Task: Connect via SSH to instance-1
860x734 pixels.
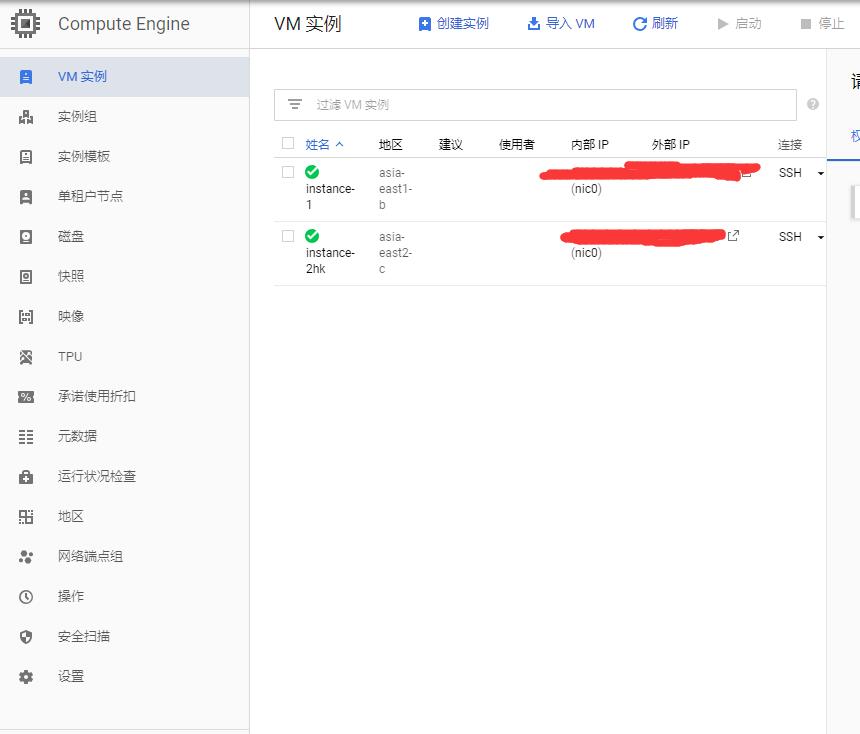Action: click(790, 173)
